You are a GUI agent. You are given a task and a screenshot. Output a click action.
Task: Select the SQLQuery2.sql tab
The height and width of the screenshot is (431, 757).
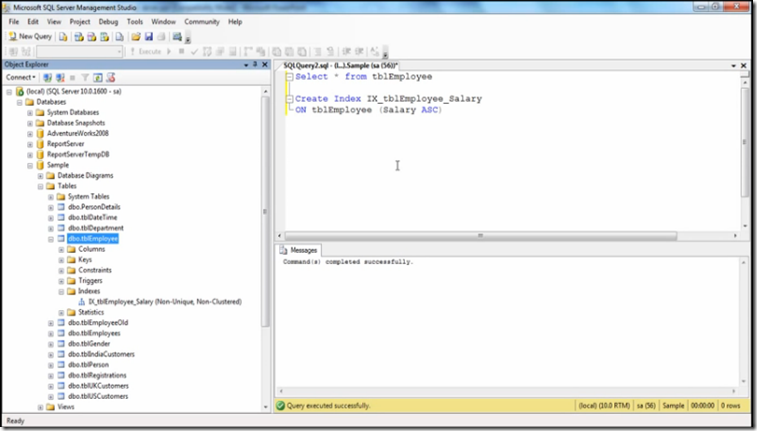(340, 65)
